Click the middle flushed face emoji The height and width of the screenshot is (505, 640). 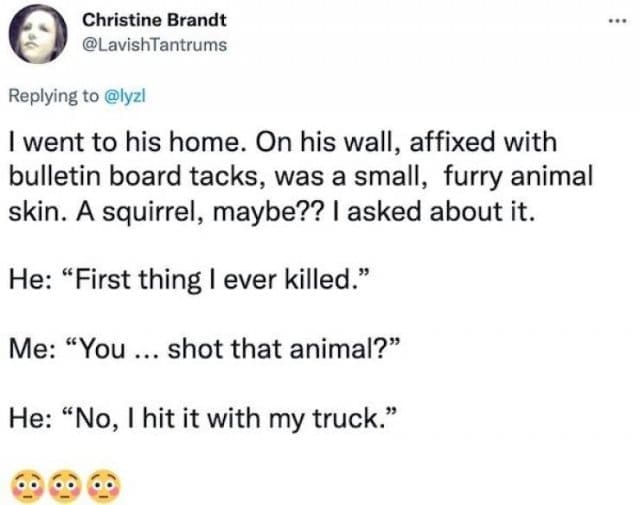[x=64, y=487]
